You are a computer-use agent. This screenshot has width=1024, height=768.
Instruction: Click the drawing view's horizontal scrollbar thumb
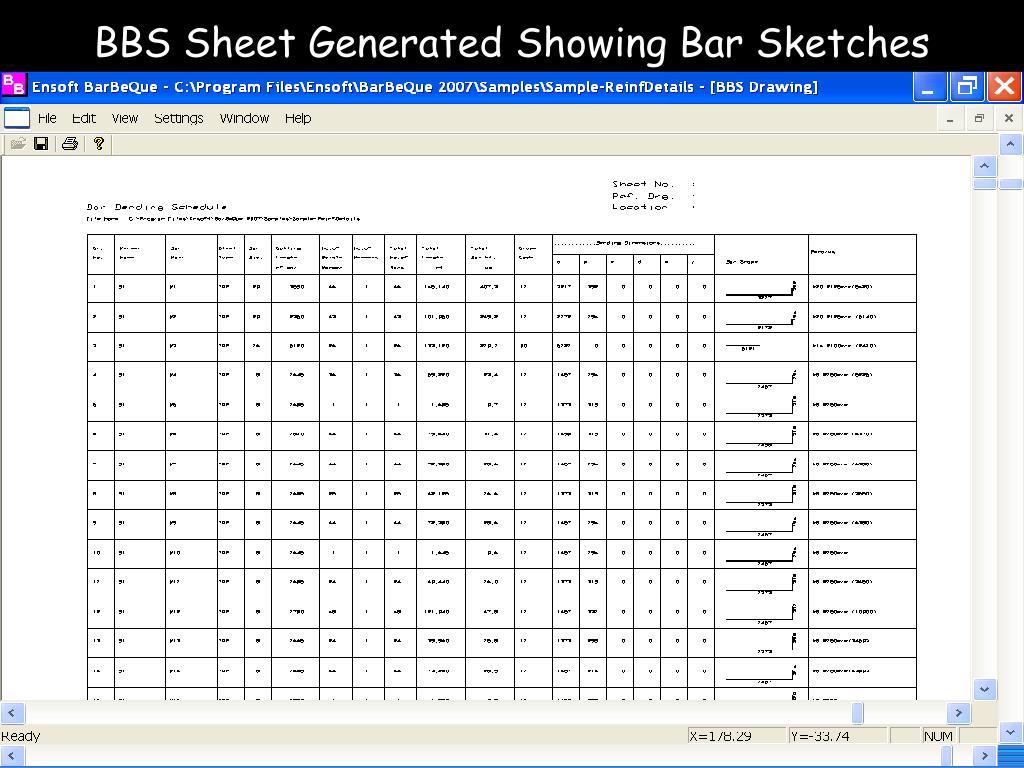pyautogui.click(x=857, y=713)
